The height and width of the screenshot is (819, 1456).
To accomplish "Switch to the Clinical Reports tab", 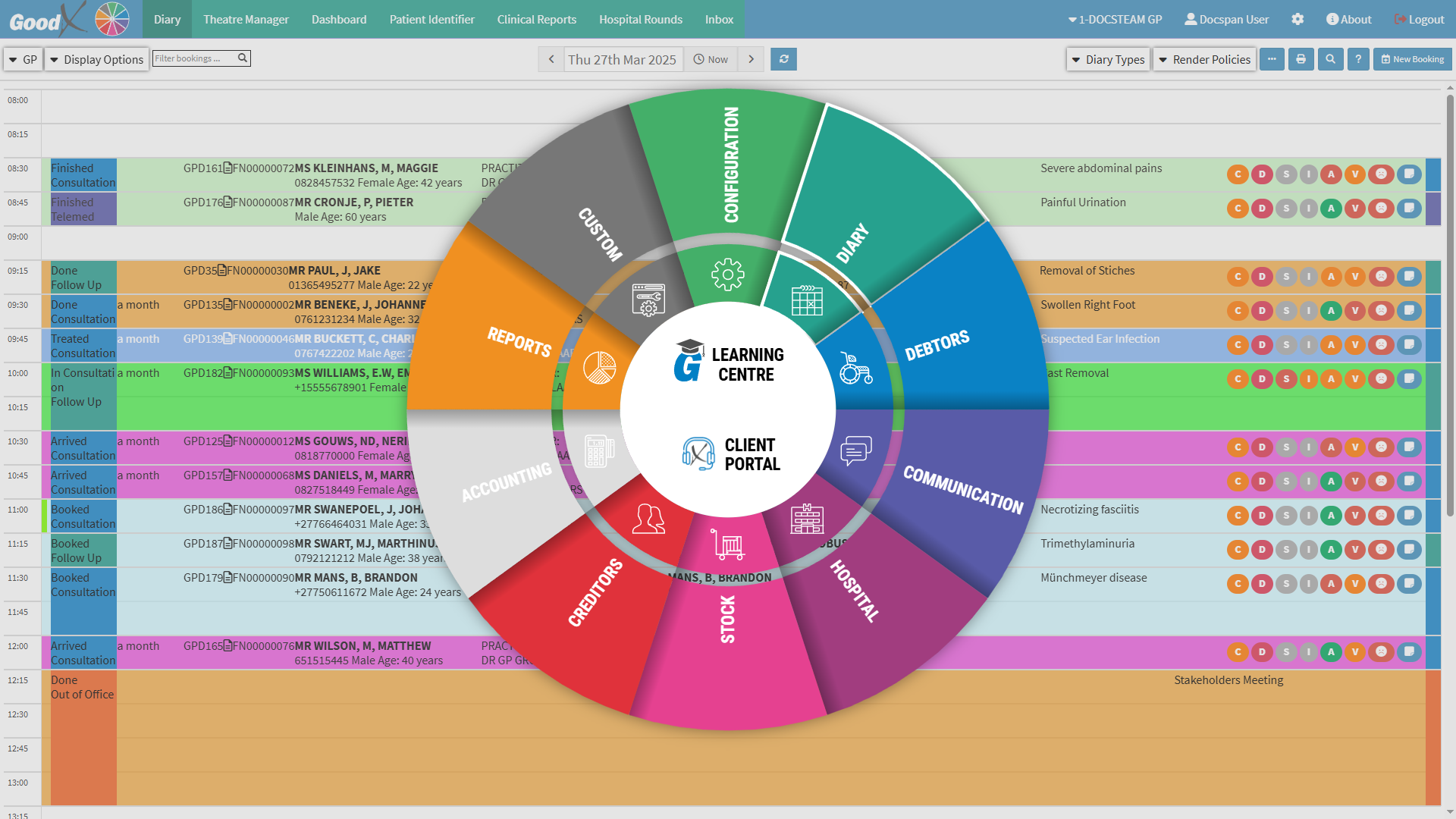I will pos(536,19).
